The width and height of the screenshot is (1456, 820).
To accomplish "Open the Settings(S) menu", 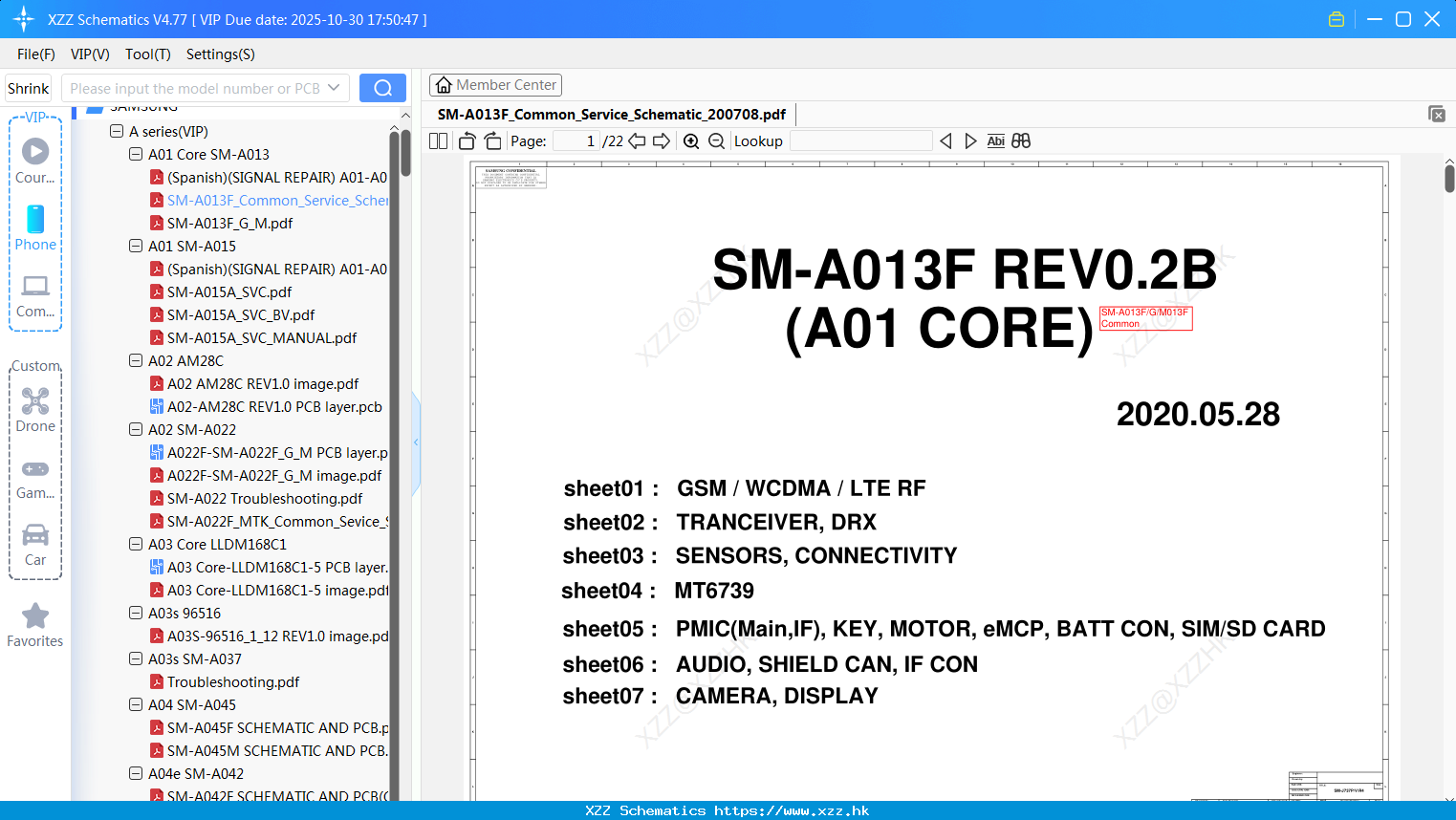I will pyautogui.click(x=221, y=54).
